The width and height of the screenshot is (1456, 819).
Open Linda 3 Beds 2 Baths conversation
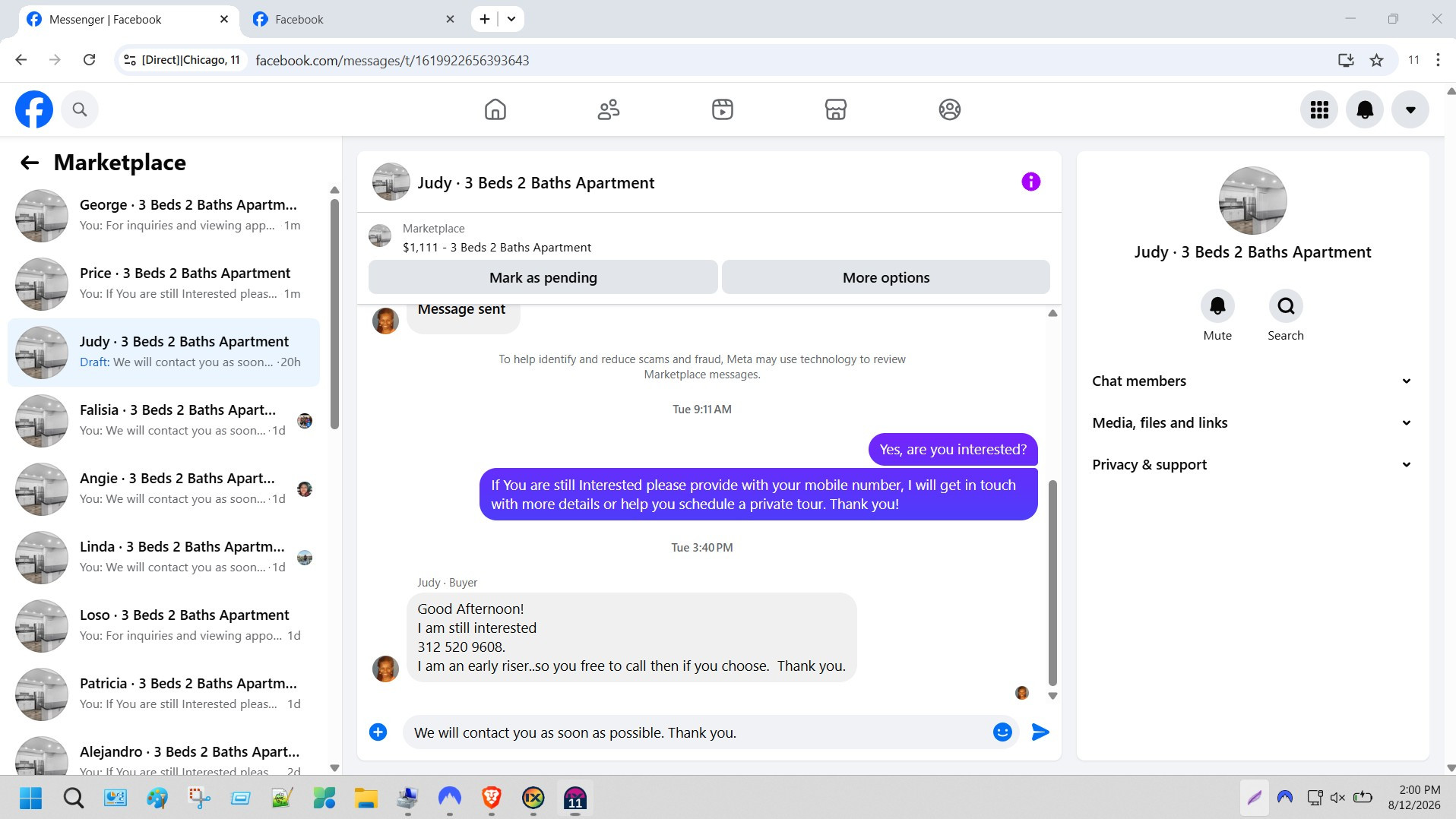(x=163, y=558)
